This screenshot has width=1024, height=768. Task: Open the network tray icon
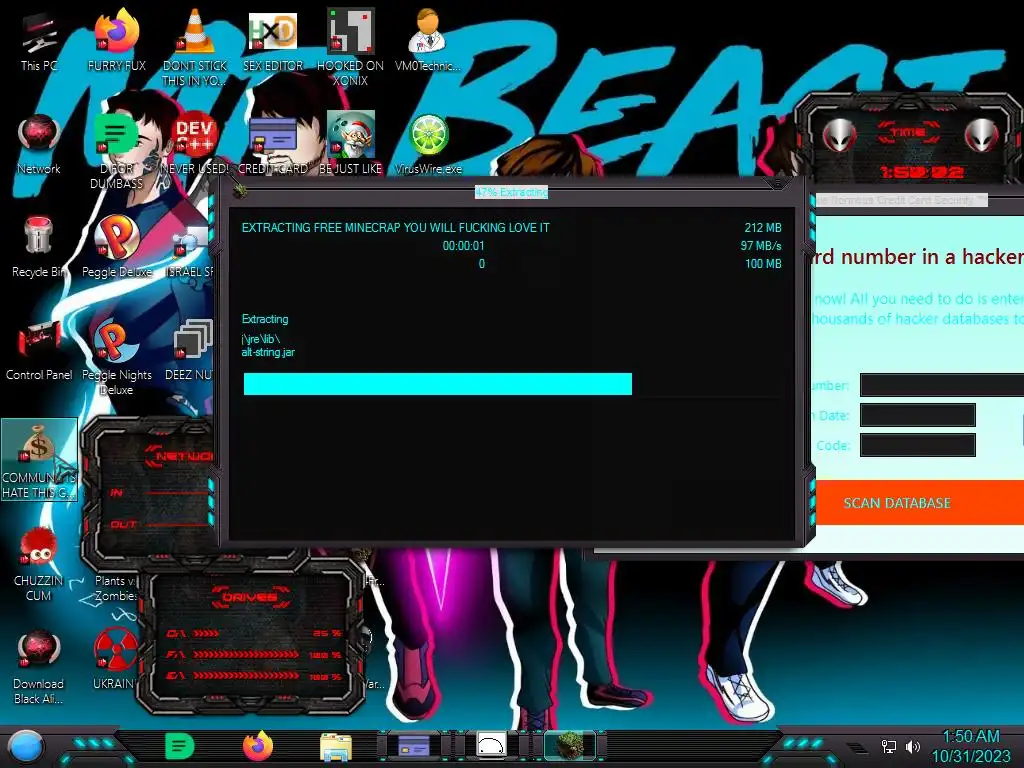click(x=888, y=746)
